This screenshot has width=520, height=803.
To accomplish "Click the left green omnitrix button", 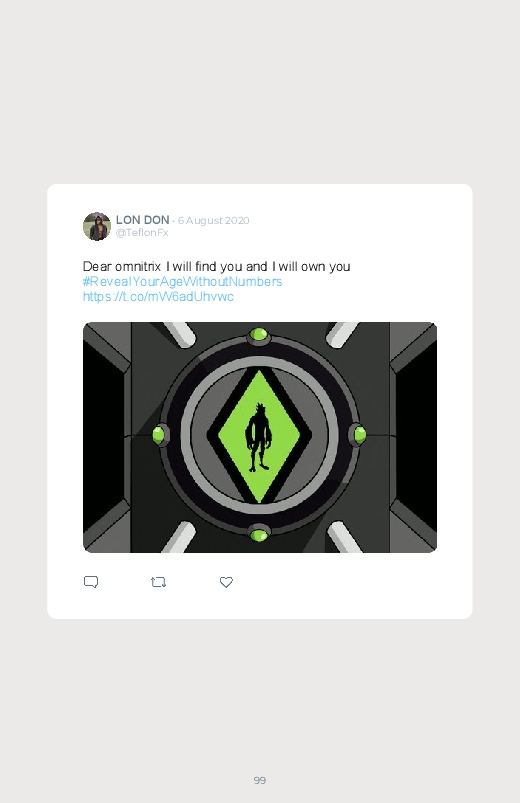I will [159, 435].
